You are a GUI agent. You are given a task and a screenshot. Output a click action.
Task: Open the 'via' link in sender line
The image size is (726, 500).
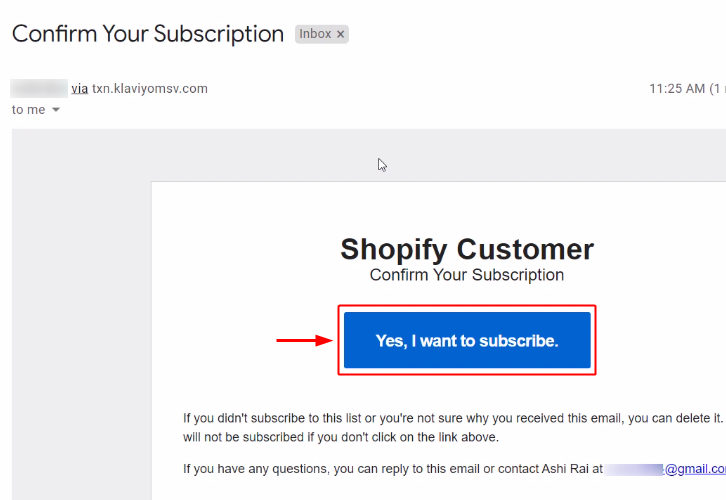click(x=80, y=88)
